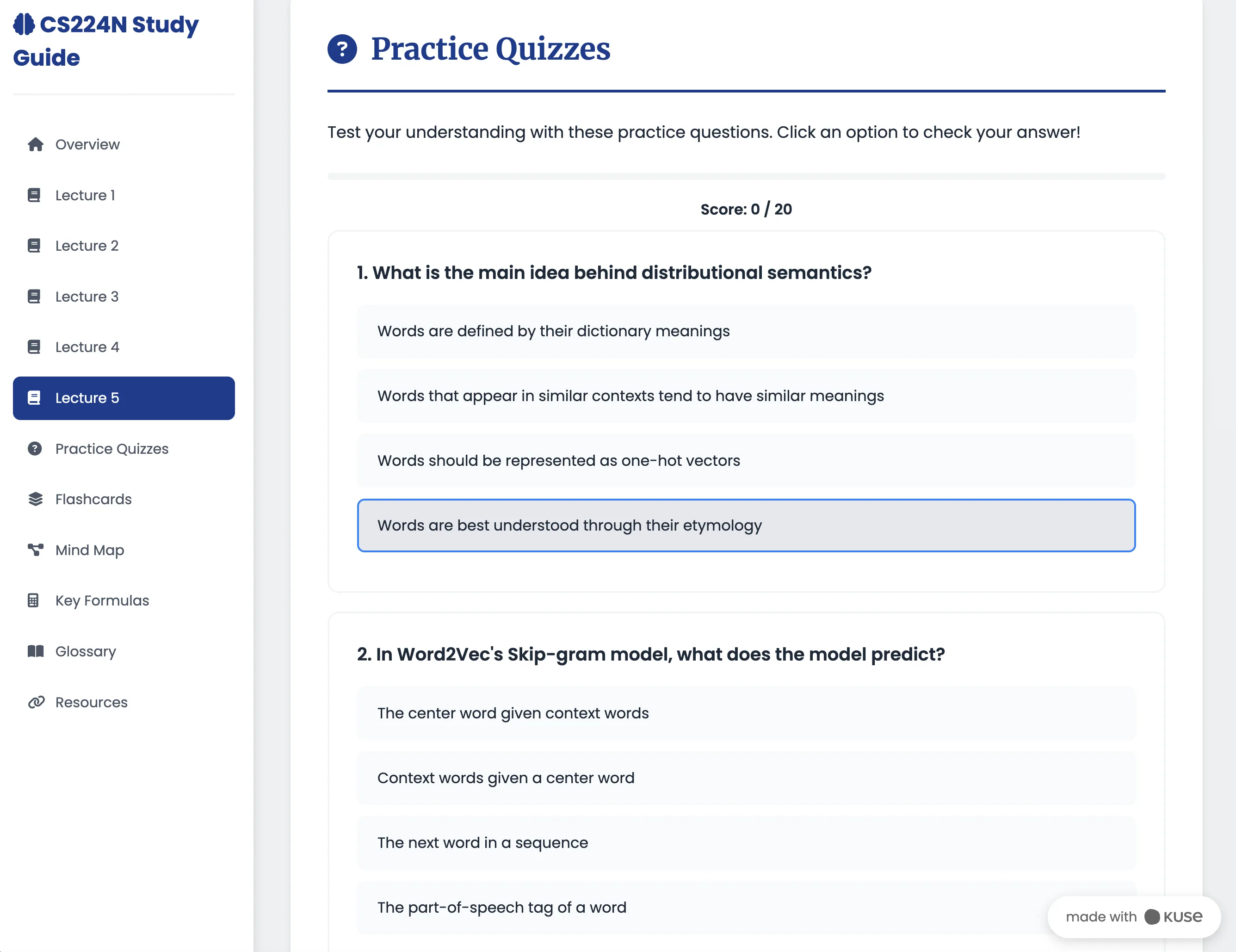
Task: Click the Lecture 1 book icon
Action: click(x=34, y=195)
